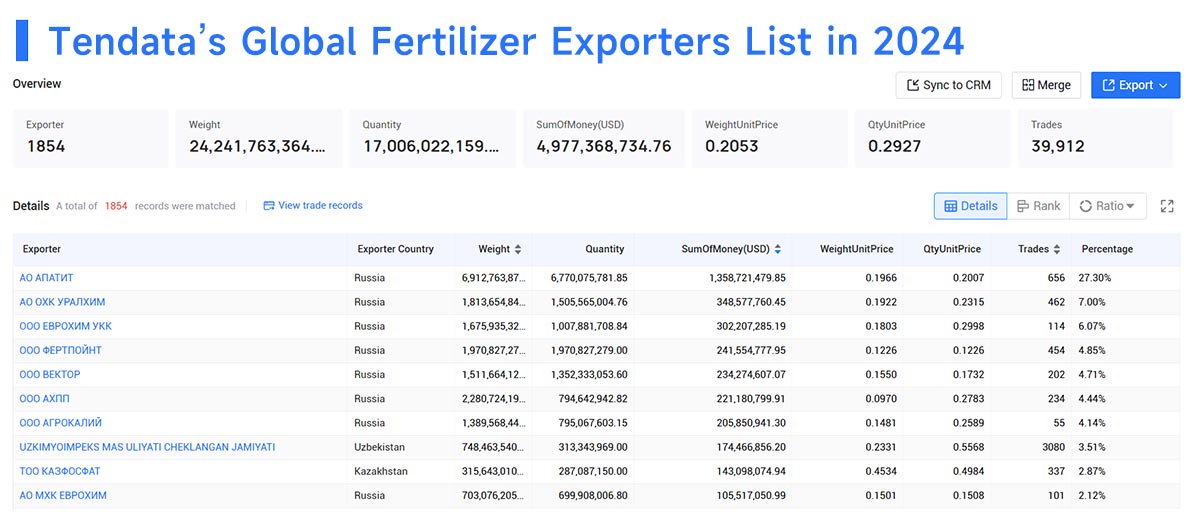
Task: Open the View trade records link
Action: click(x=313, y=206)
